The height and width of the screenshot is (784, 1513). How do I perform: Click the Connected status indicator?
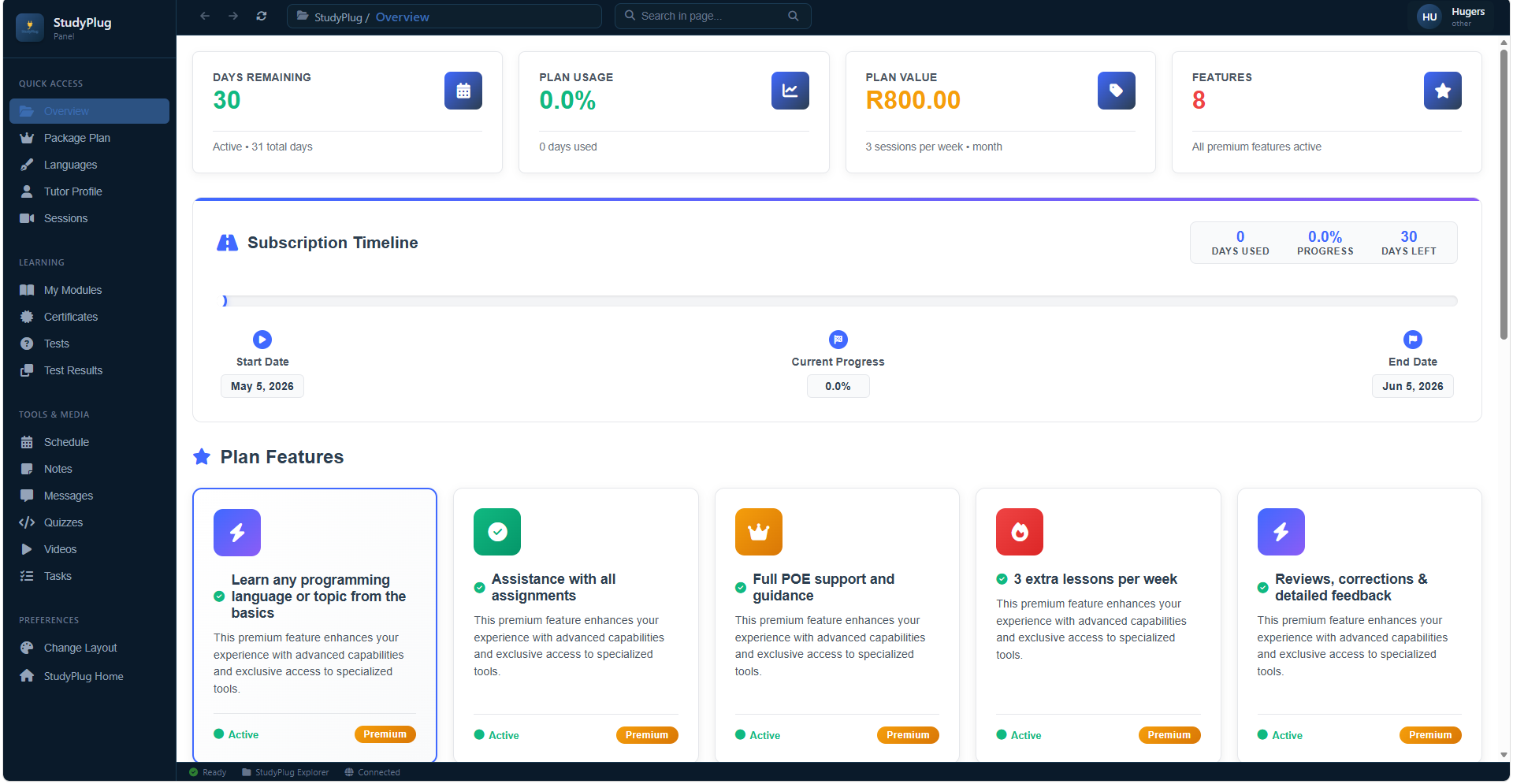click(372, 772)
